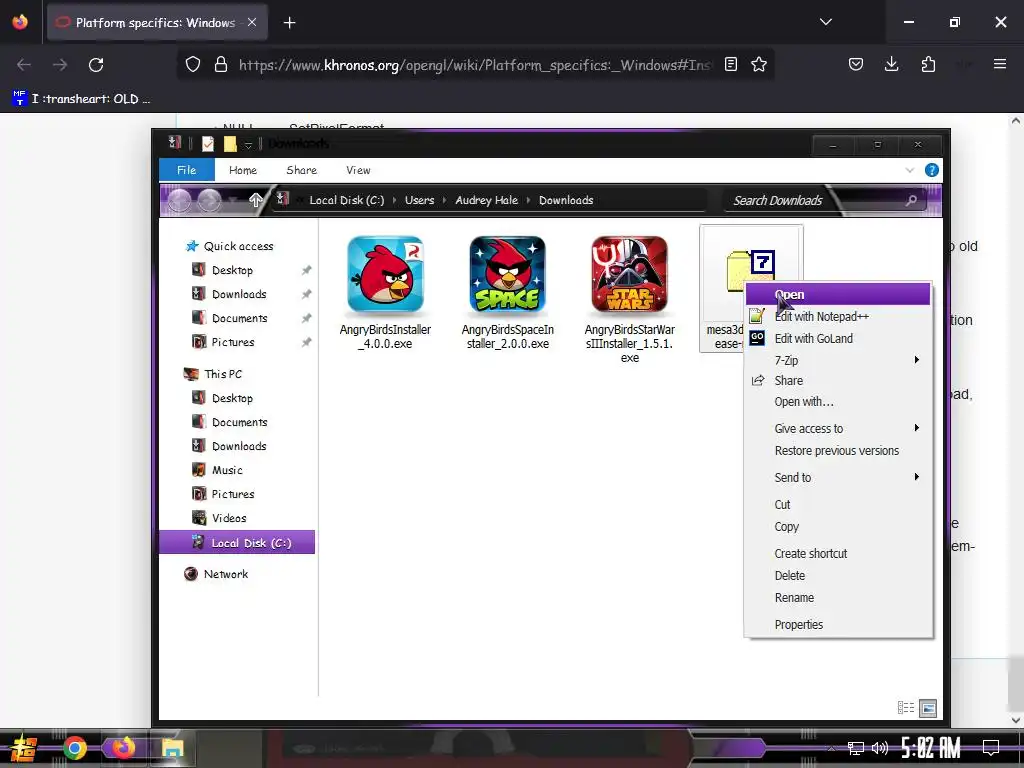The height and width of the screenshot is (768, 1024).
Task: Click Users in the address breadcrumb
Action: tap(419, 200)
